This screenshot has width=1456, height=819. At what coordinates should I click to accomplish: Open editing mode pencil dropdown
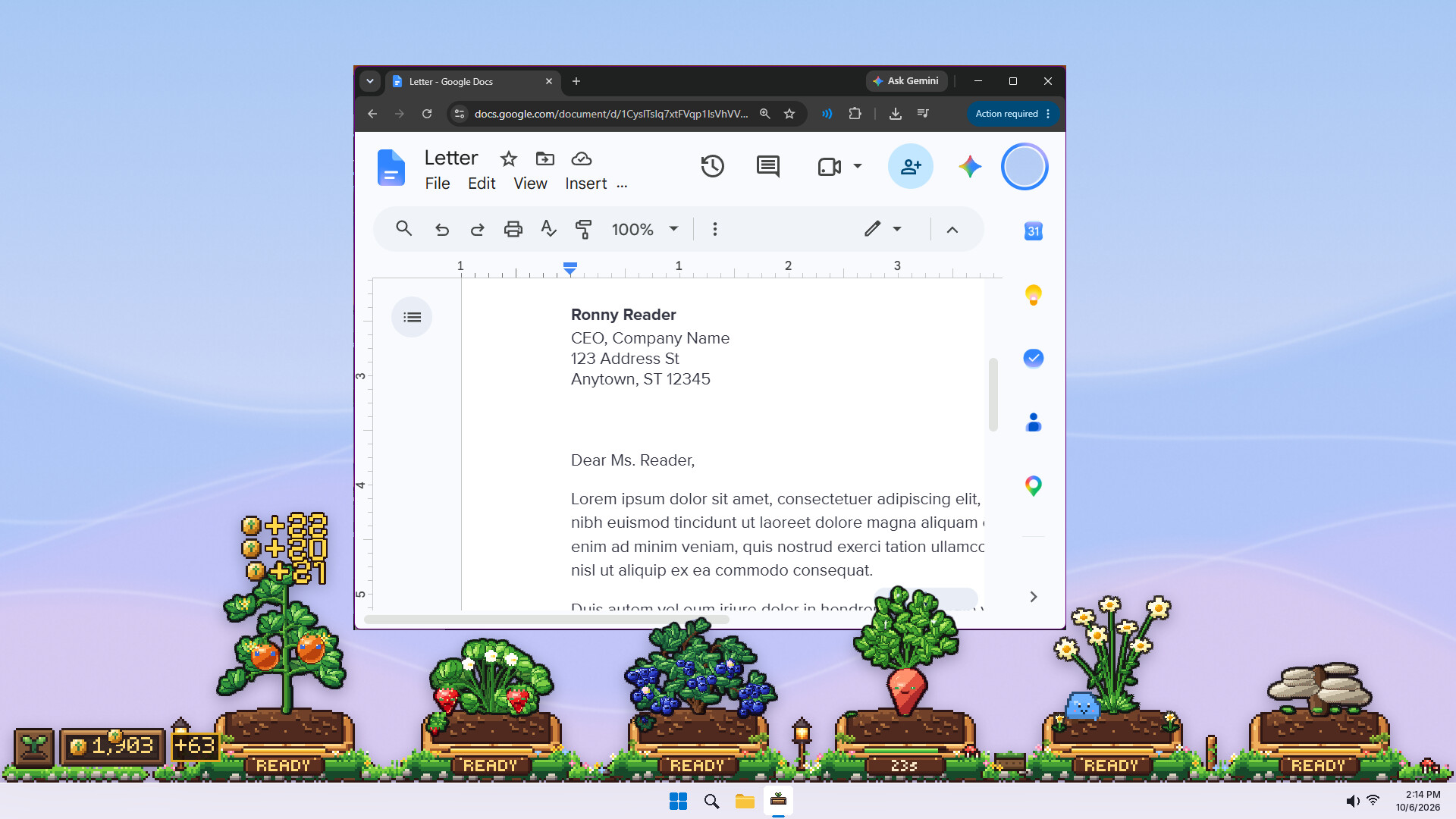[883, 228]
